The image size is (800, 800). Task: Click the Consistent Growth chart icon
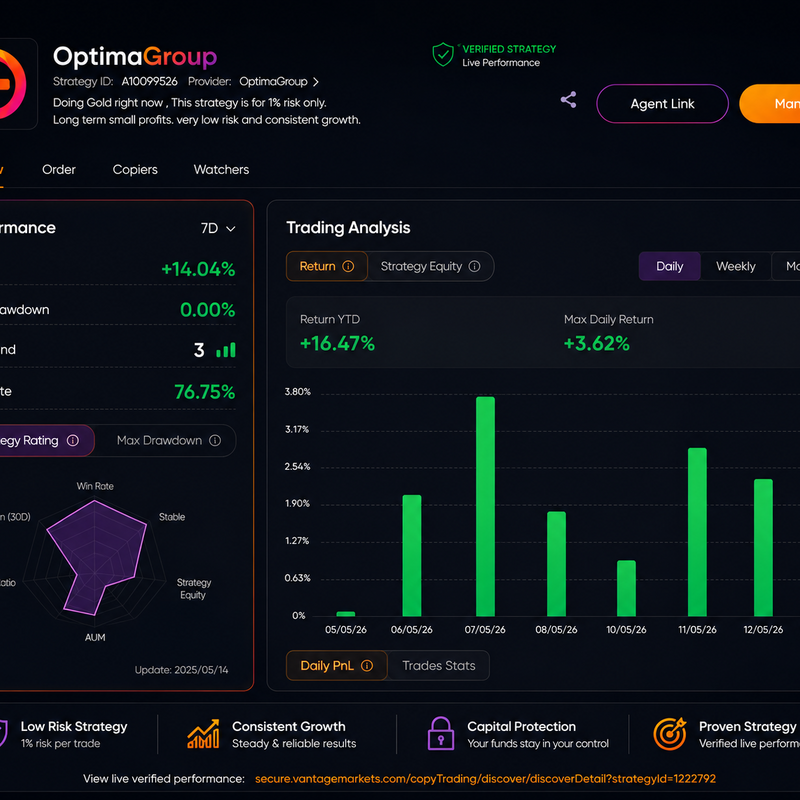(203, 734)
